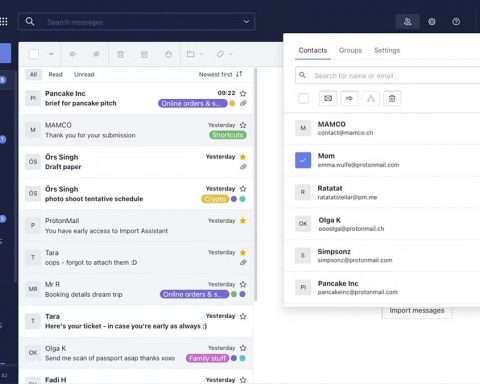This screenshot has height=384, width=480.
Task: Star the Mr R Booking details message
Action: click(x=243, y=284)
